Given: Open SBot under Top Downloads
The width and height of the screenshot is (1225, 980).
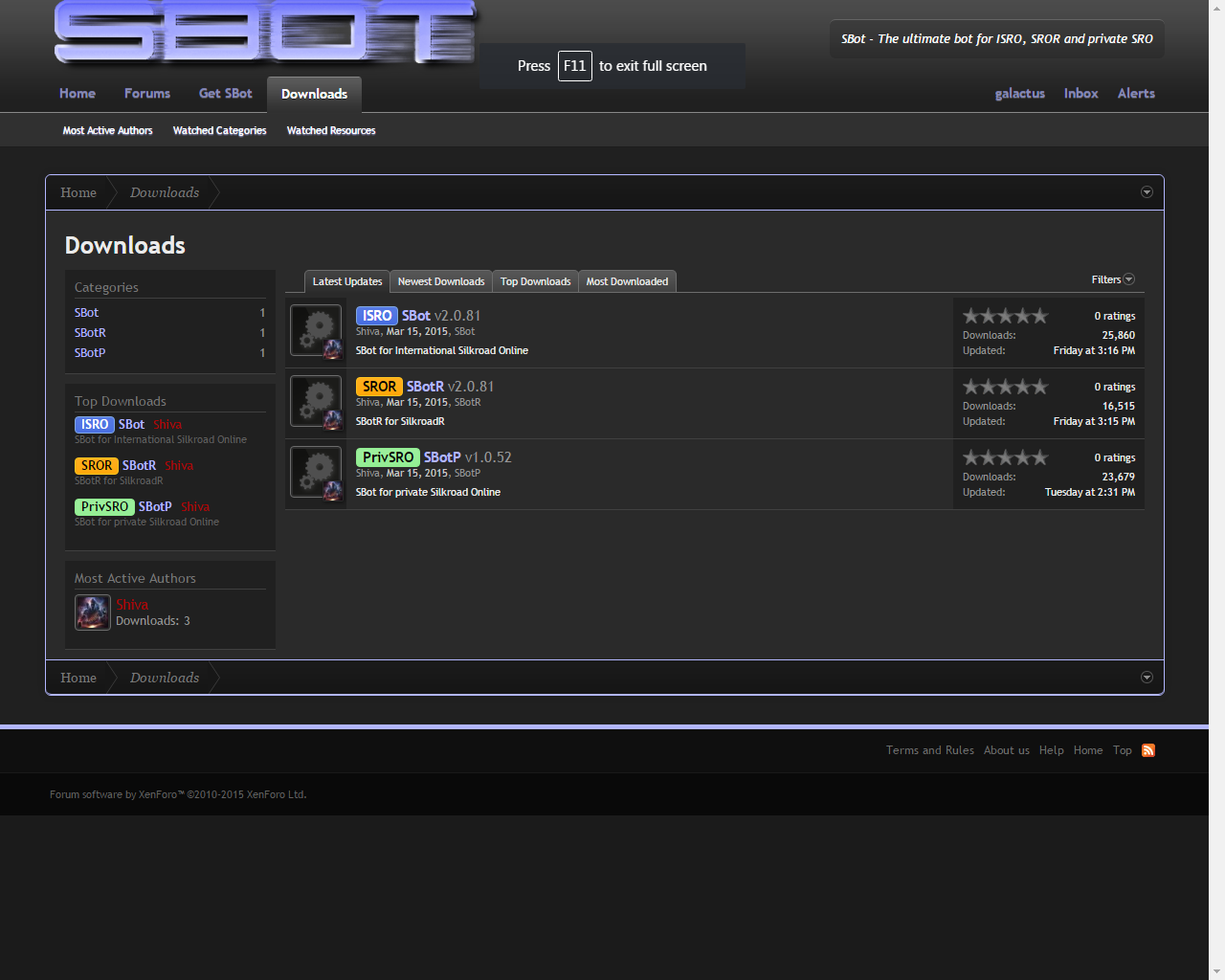Looking at the screenshot, I should pyautogui.click(x=131, y=425).
